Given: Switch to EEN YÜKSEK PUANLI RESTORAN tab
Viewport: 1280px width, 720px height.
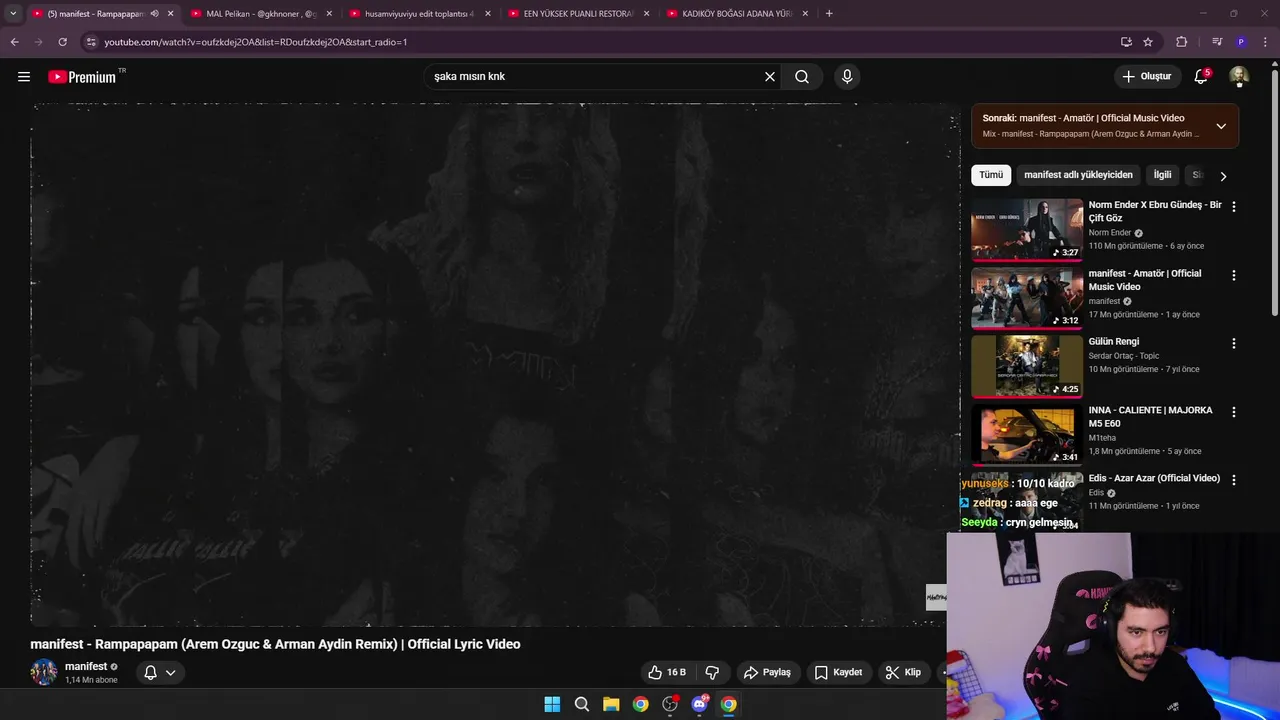Looking at the screenshot, I should tap(576, 14).
